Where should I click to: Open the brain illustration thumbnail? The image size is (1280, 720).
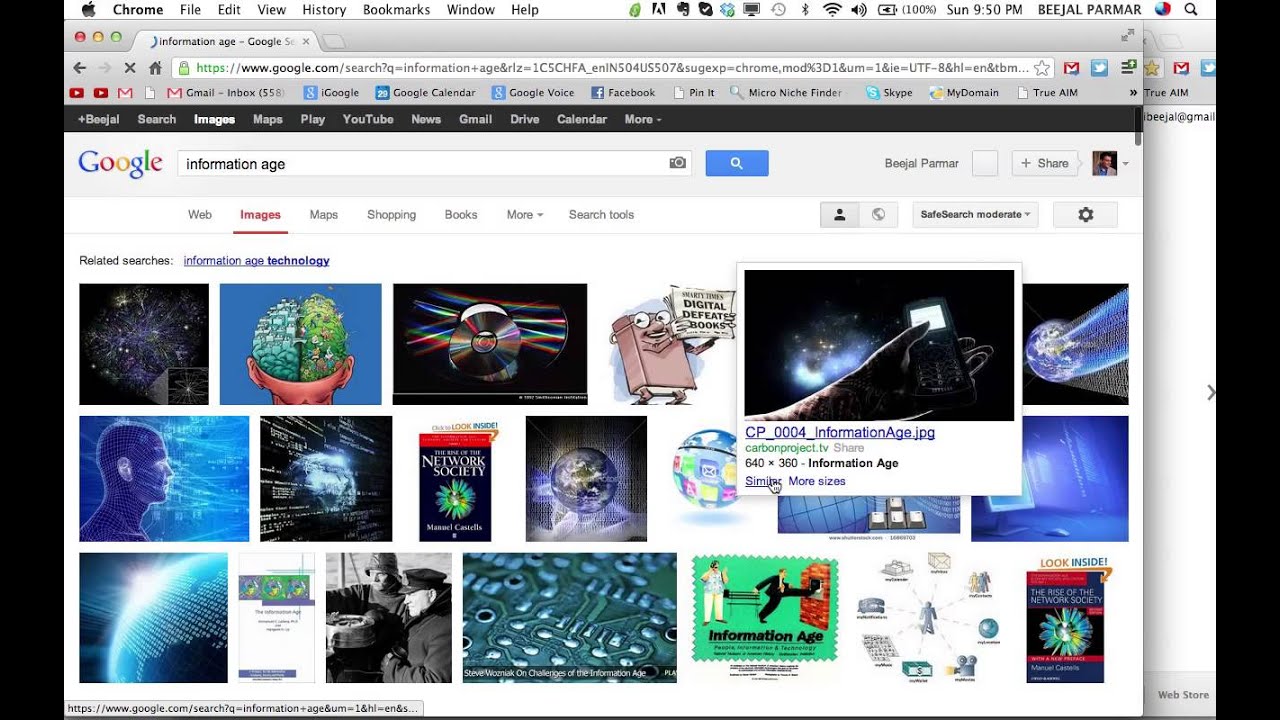(300, 344)
